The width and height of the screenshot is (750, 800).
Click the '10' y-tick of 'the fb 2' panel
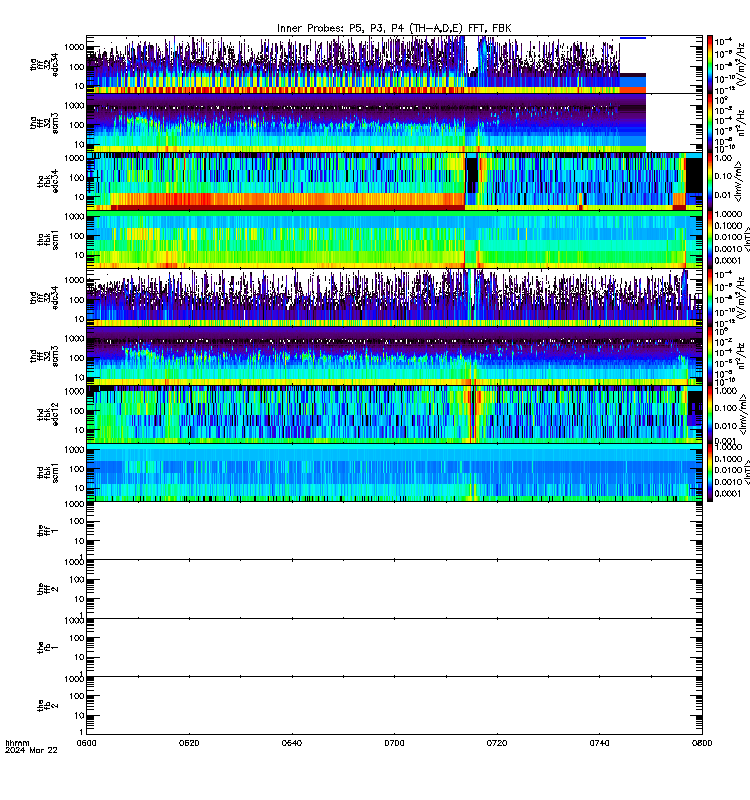pos(79,715)
